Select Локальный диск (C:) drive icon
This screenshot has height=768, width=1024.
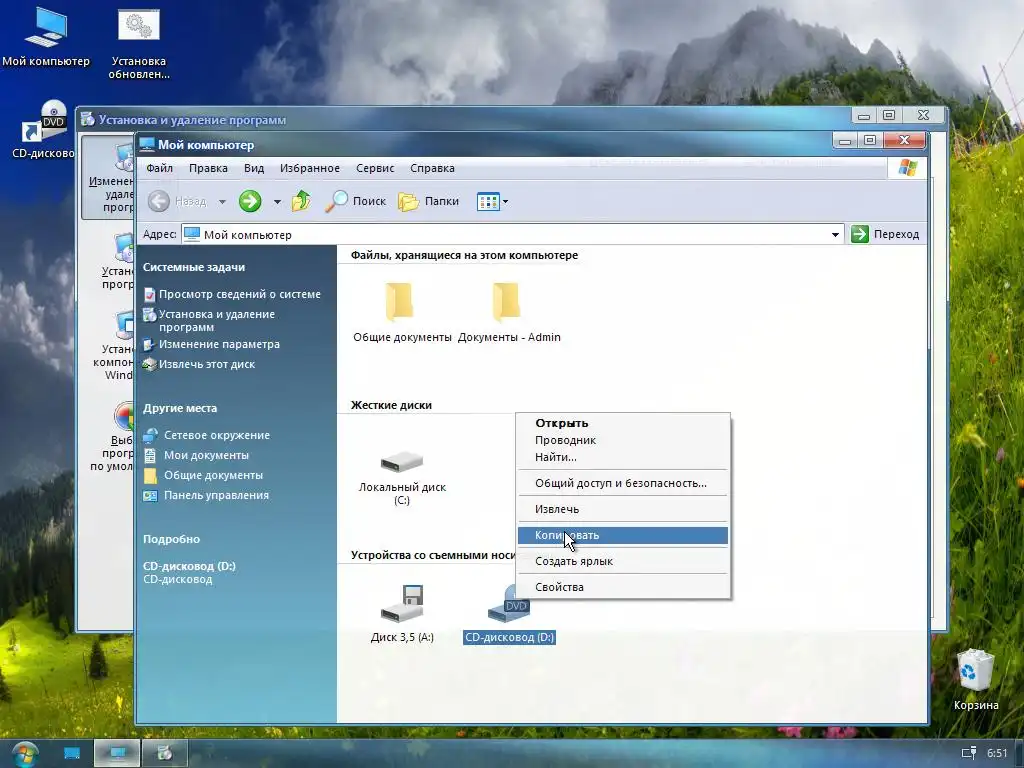coord(402,462)
